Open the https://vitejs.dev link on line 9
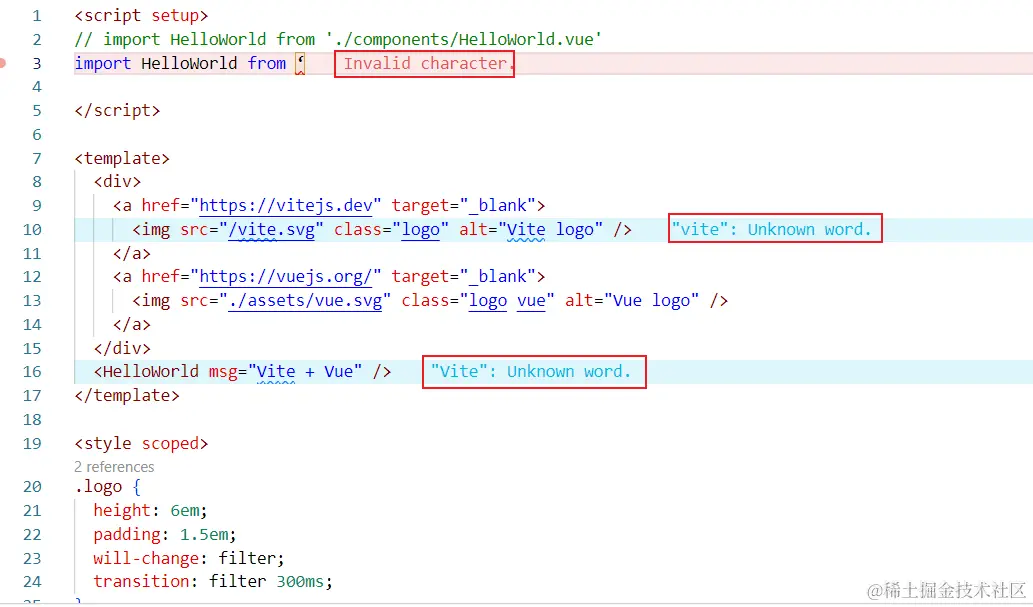1033x607 pixels. [286, 206]
